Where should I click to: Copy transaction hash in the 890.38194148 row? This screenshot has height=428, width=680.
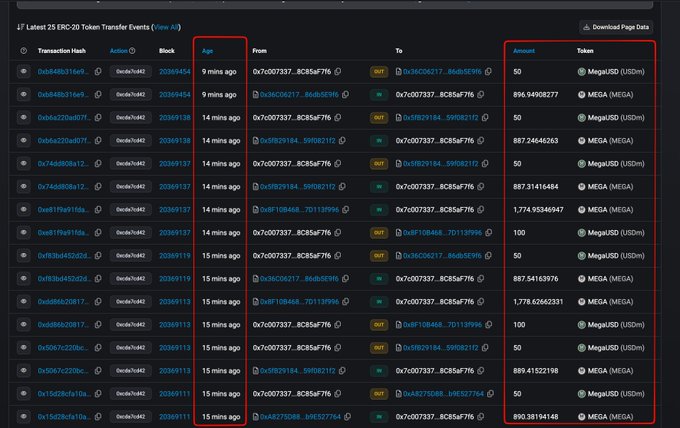coord(98,417)
